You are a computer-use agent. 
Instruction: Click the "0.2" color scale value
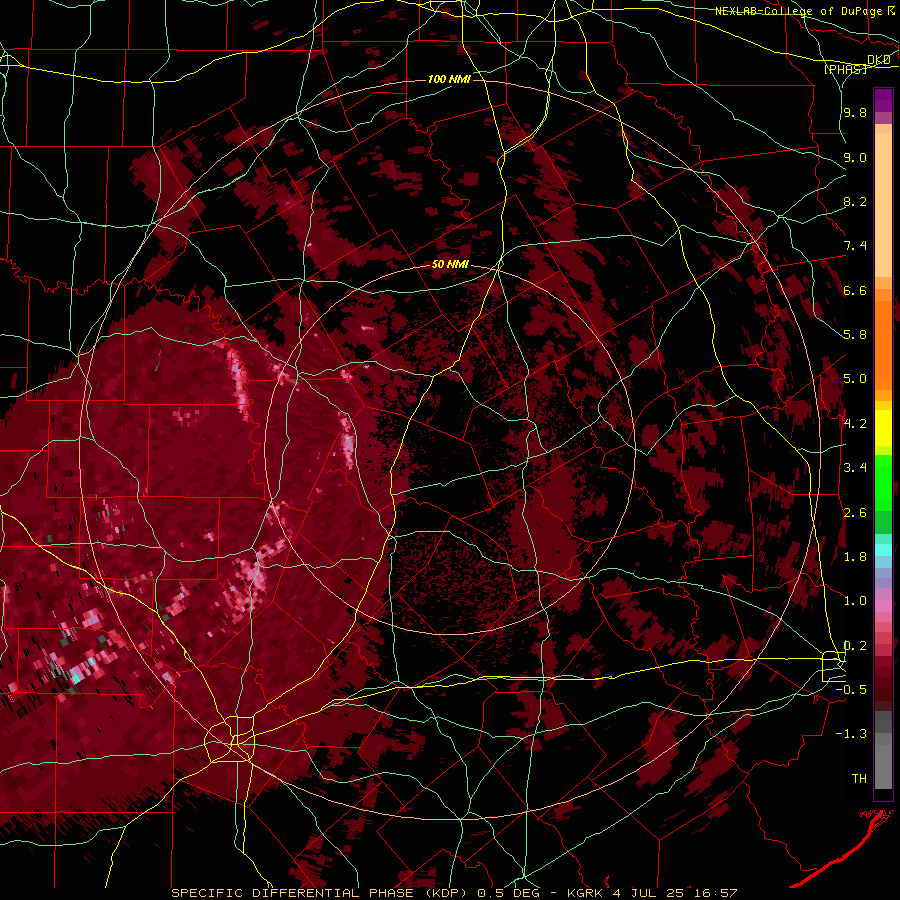(x=855, y=646)
